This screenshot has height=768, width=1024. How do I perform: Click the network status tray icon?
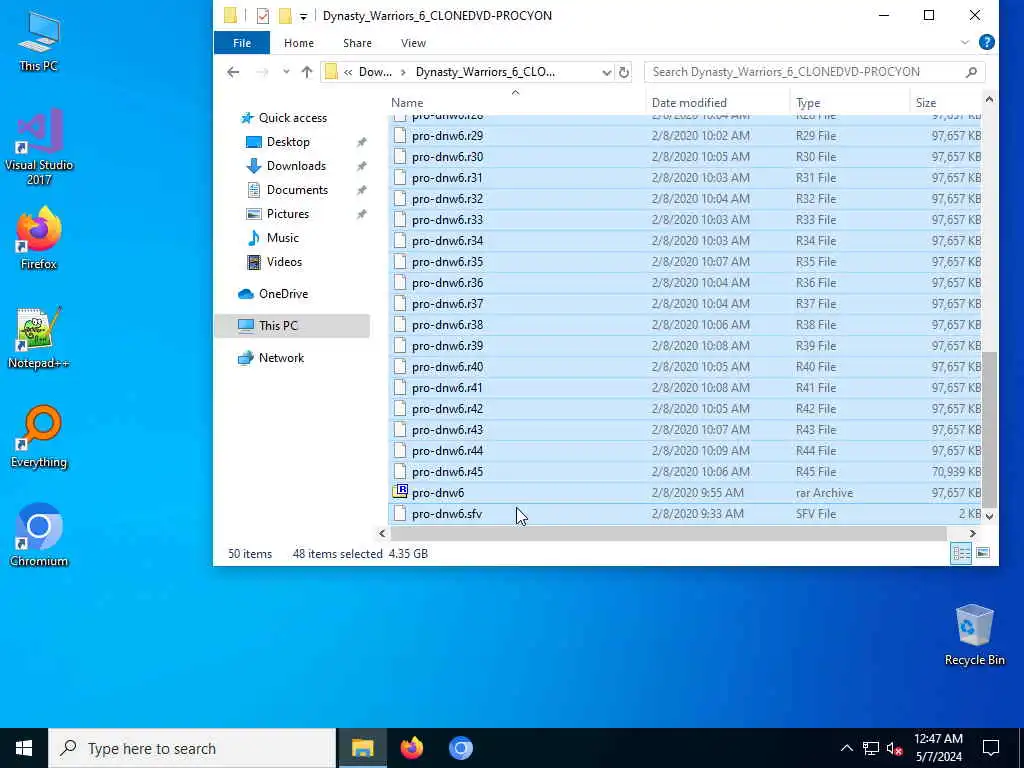pyautogui.click(x=871, y=748)
